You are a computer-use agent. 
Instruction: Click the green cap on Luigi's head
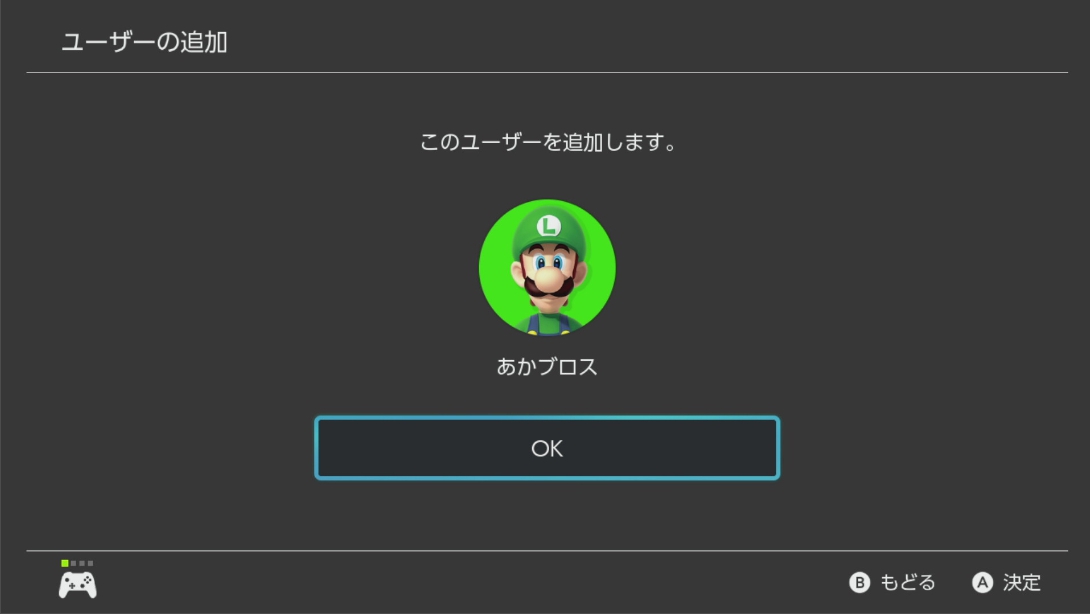(x=549, y=229)
